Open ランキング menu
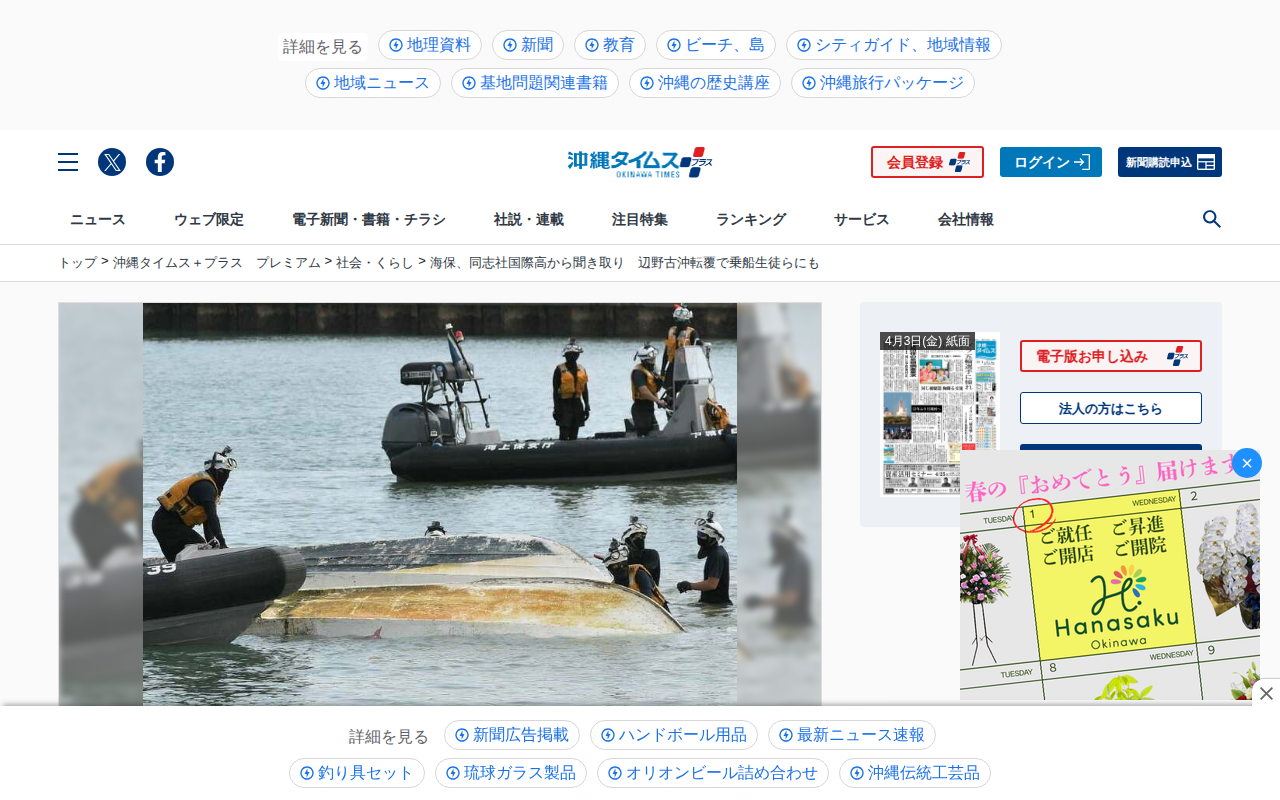The image size is (1280, 800). click(x=751, y=219)
